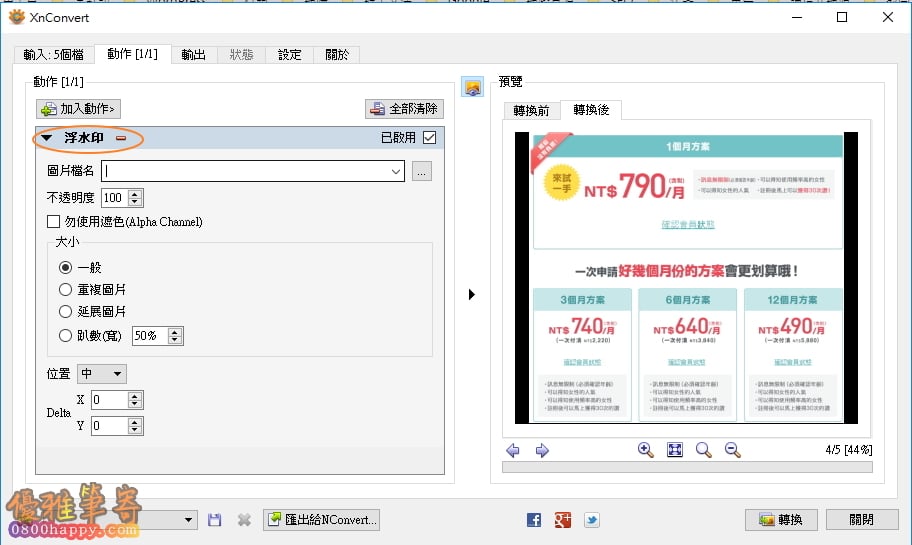Viewport: 912px width, 545px height.
Task: Open the 關於 about tab
Action: click(x=337, y=55)
